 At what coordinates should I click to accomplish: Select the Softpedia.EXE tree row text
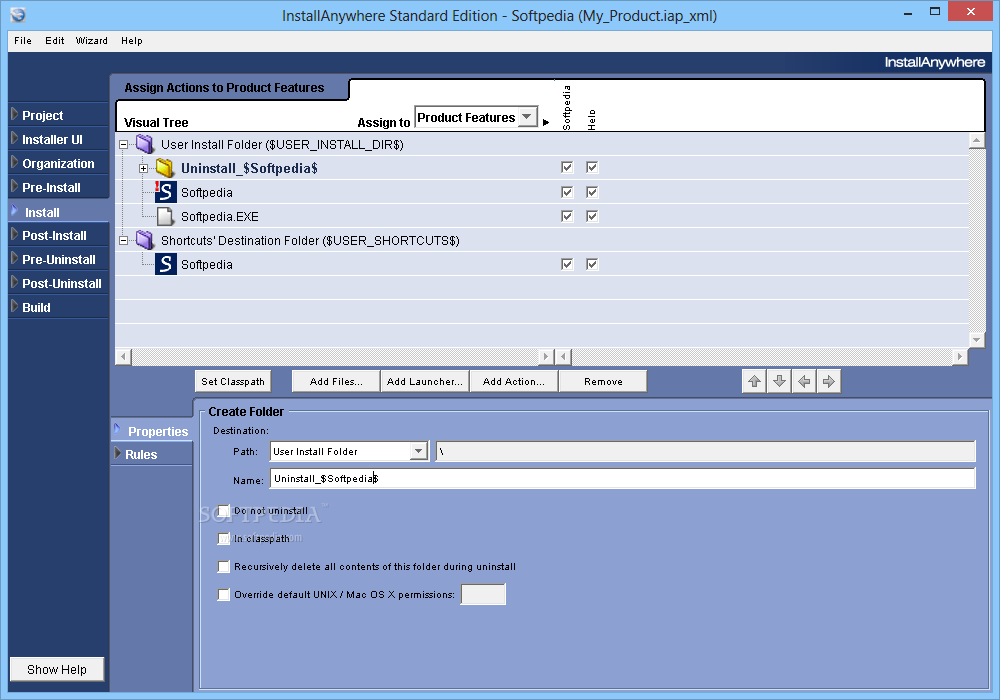click(220, 217)
